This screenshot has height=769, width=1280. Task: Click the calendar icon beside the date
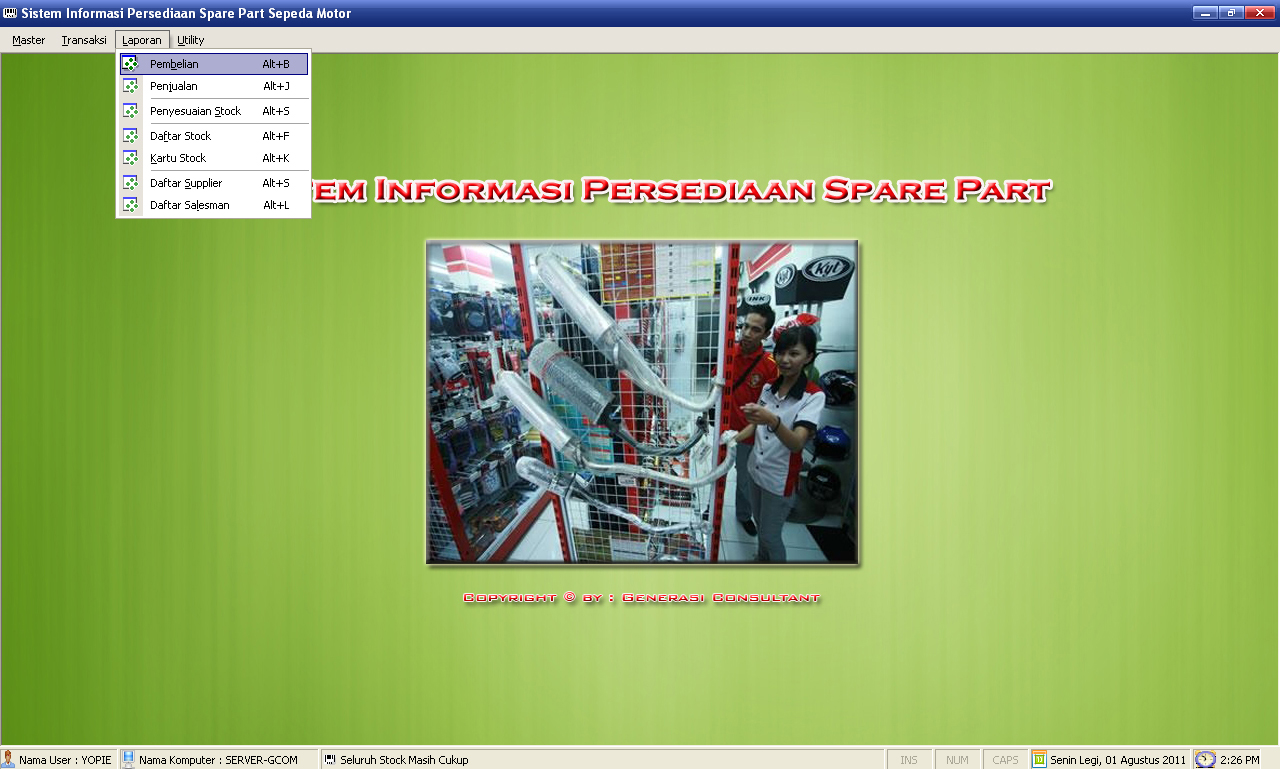pos(1039,760)
